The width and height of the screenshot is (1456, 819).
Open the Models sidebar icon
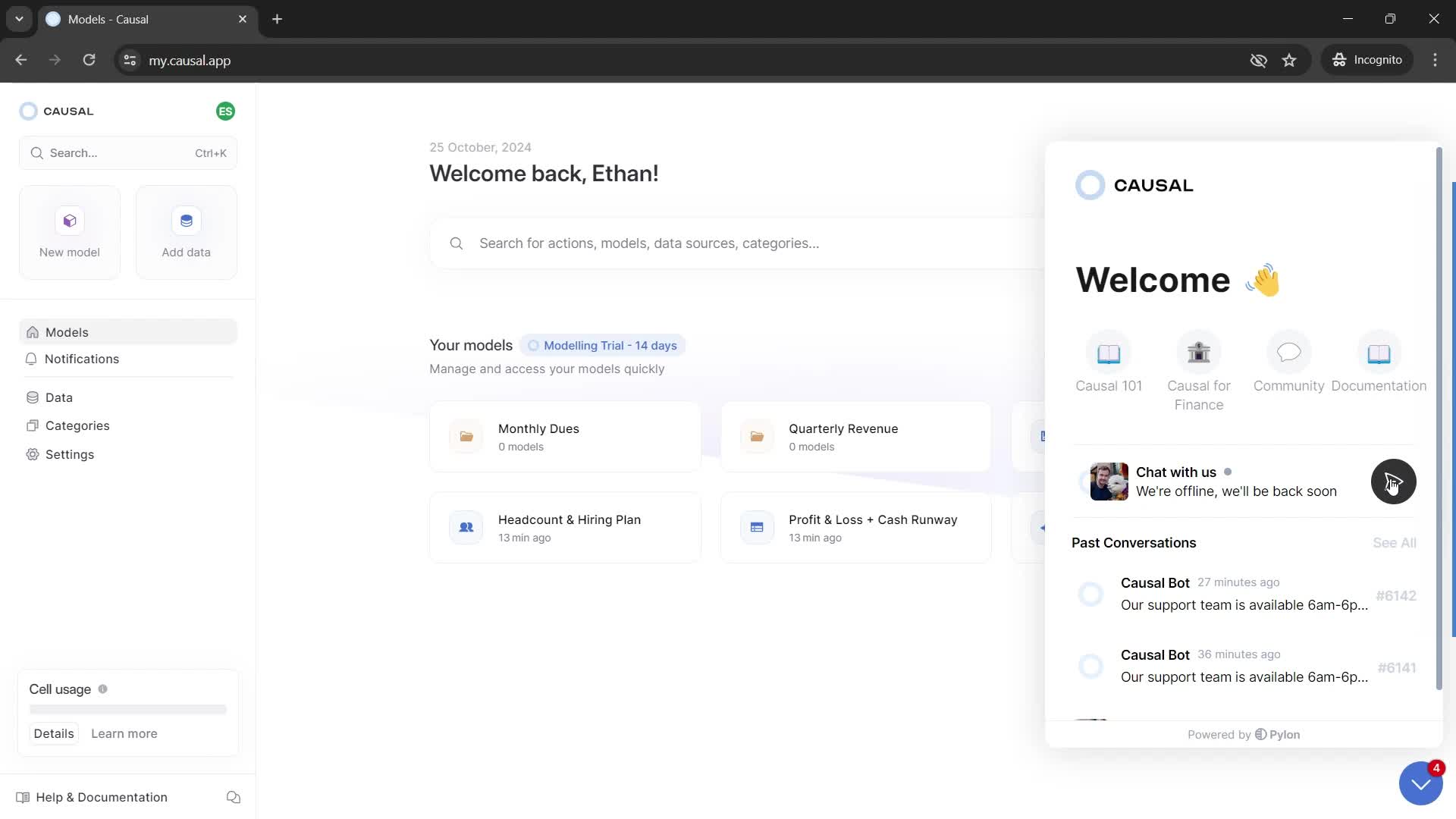pos(33,332)
